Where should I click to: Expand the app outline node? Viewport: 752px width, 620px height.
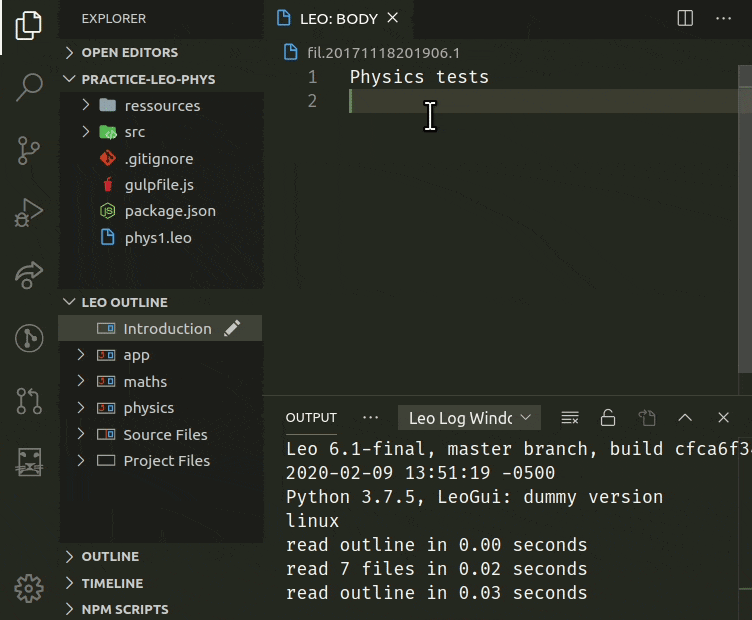[81, 355]
